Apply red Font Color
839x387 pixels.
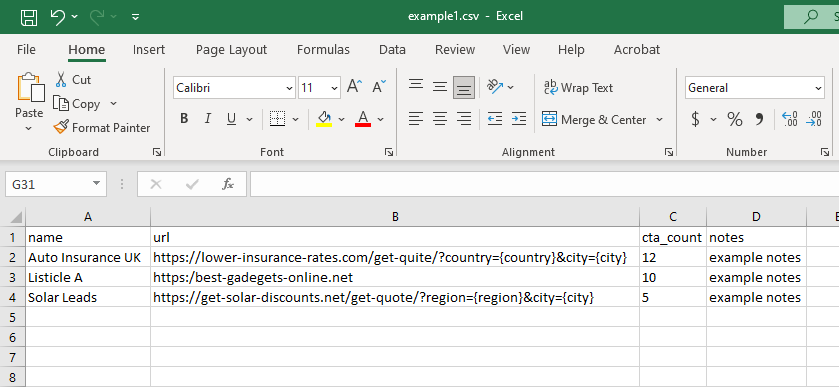(363, 119)
